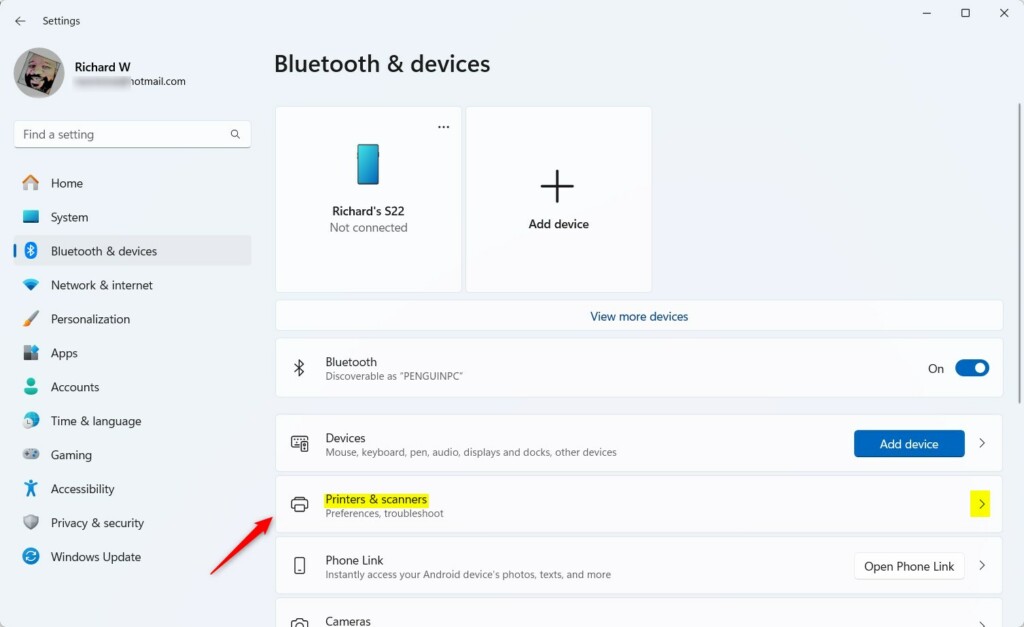The image size is (1024, 627).
Task: Click View more devices
Action: click(x=638, y=316)
